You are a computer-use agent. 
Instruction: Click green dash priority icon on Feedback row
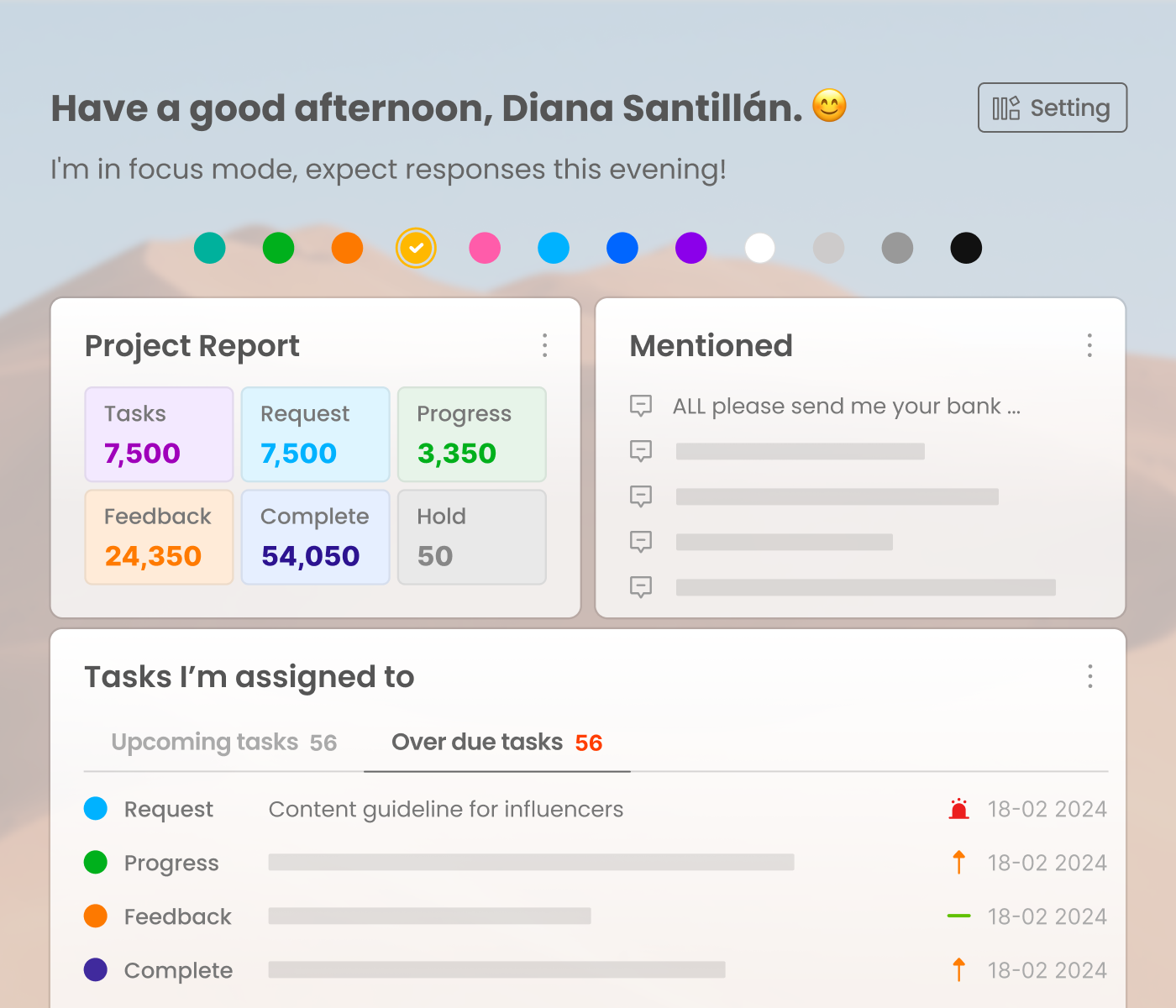[x=958, y=916]
